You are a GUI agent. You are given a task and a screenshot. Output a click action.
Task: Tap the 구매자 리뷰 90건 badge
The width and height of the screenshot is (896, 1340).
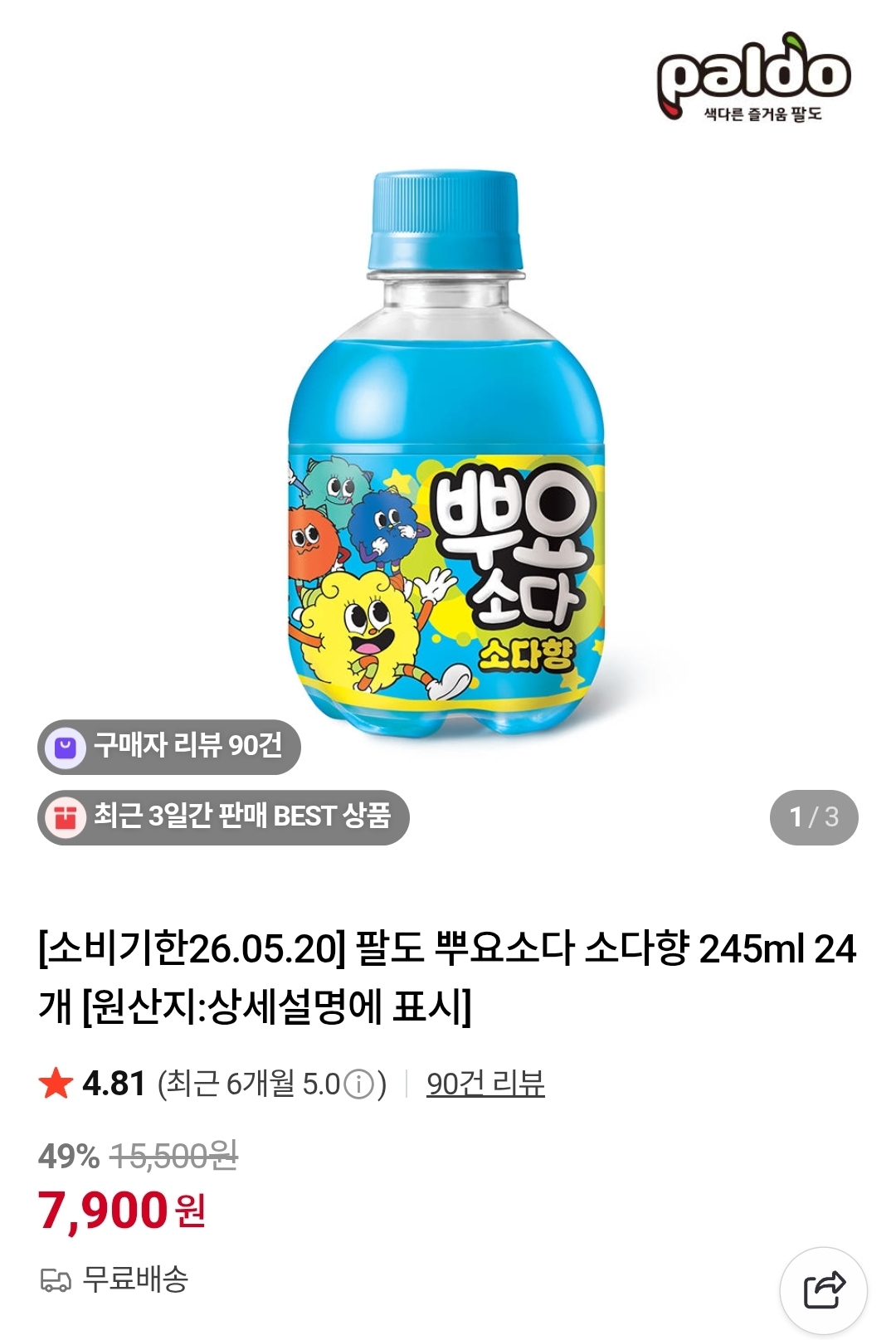(x=169, y=747)
